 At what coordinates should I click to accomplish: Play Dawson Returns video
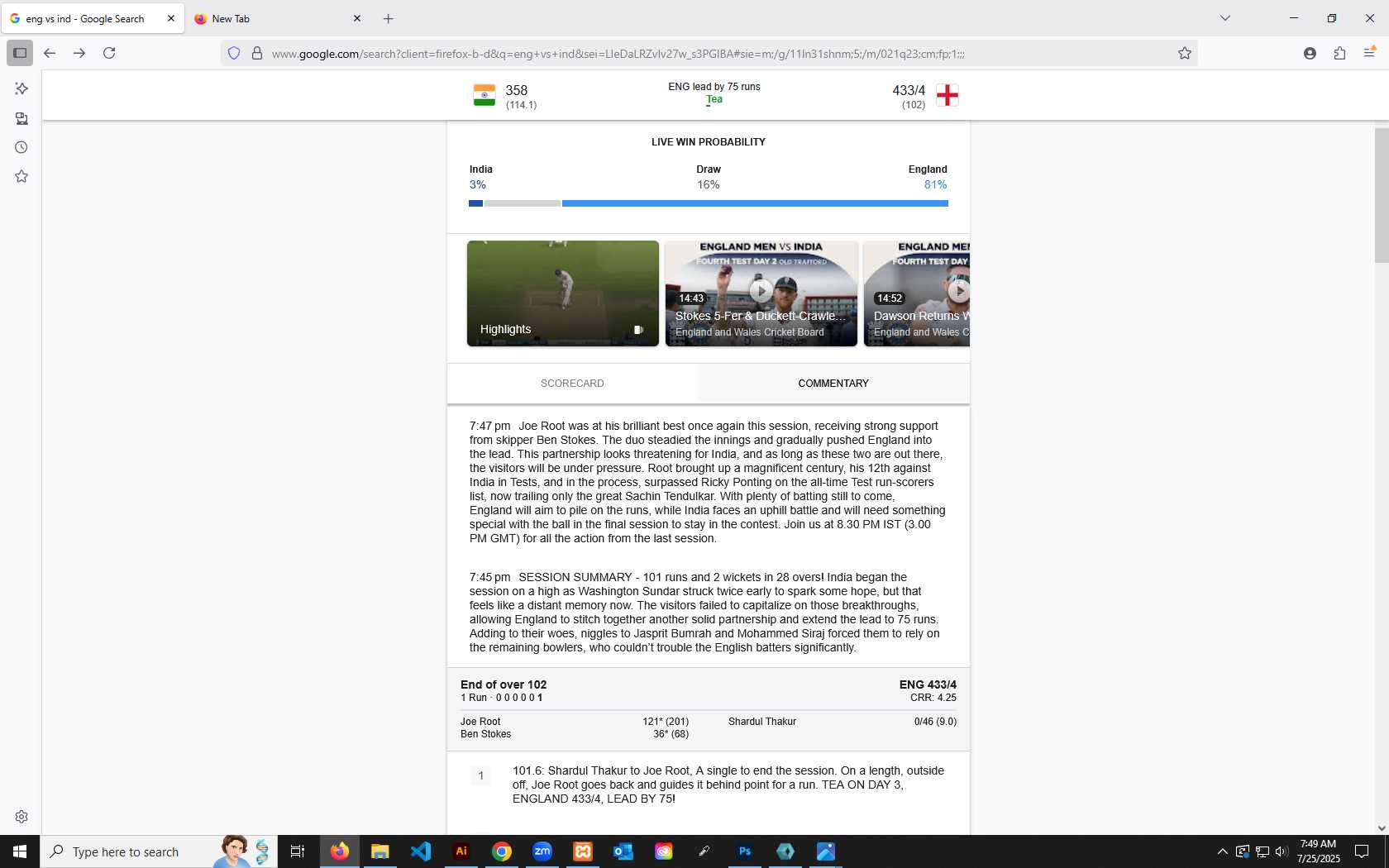pos(917,293)
